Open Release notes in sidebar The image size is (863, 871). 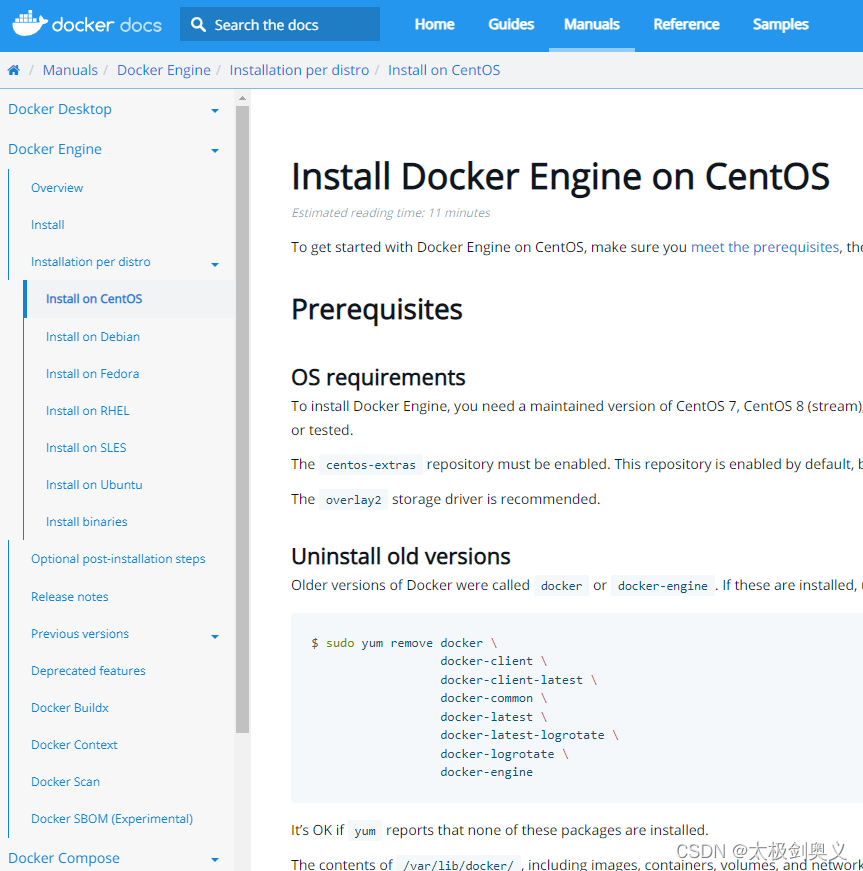click(x=69, y=597)
